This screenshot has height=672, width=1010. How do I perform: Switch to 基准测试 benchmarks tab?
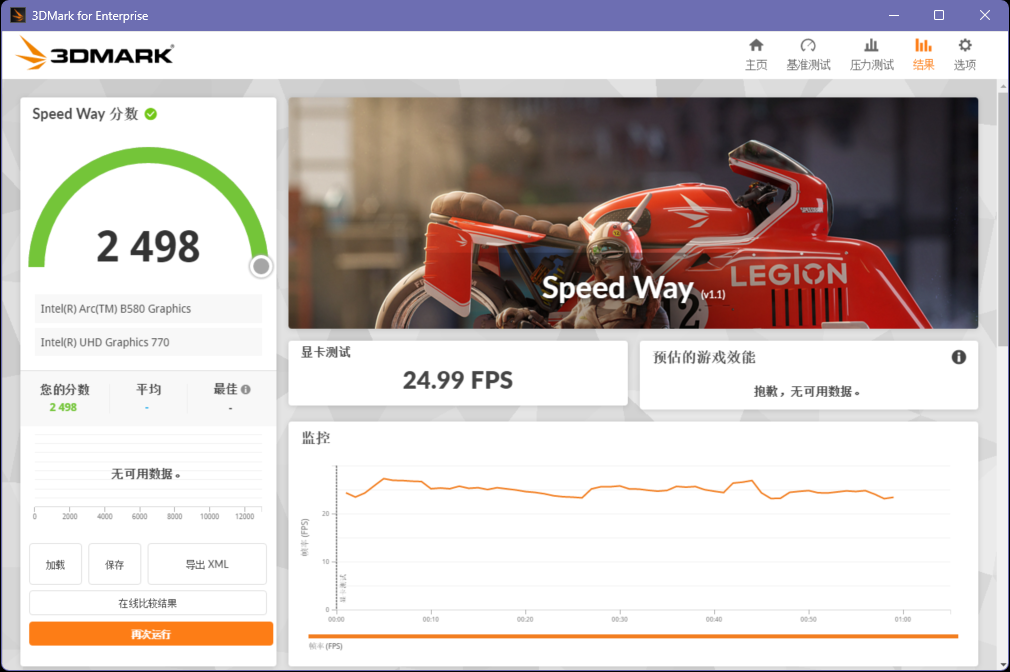808,54
